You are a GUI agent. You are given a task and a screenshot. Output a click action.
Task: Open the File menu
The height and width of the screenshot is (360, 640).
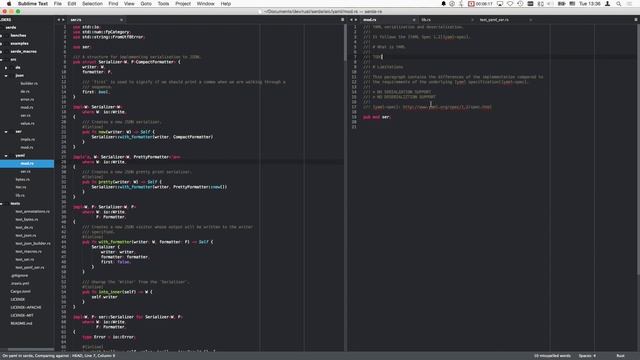[x=58, y=4]
